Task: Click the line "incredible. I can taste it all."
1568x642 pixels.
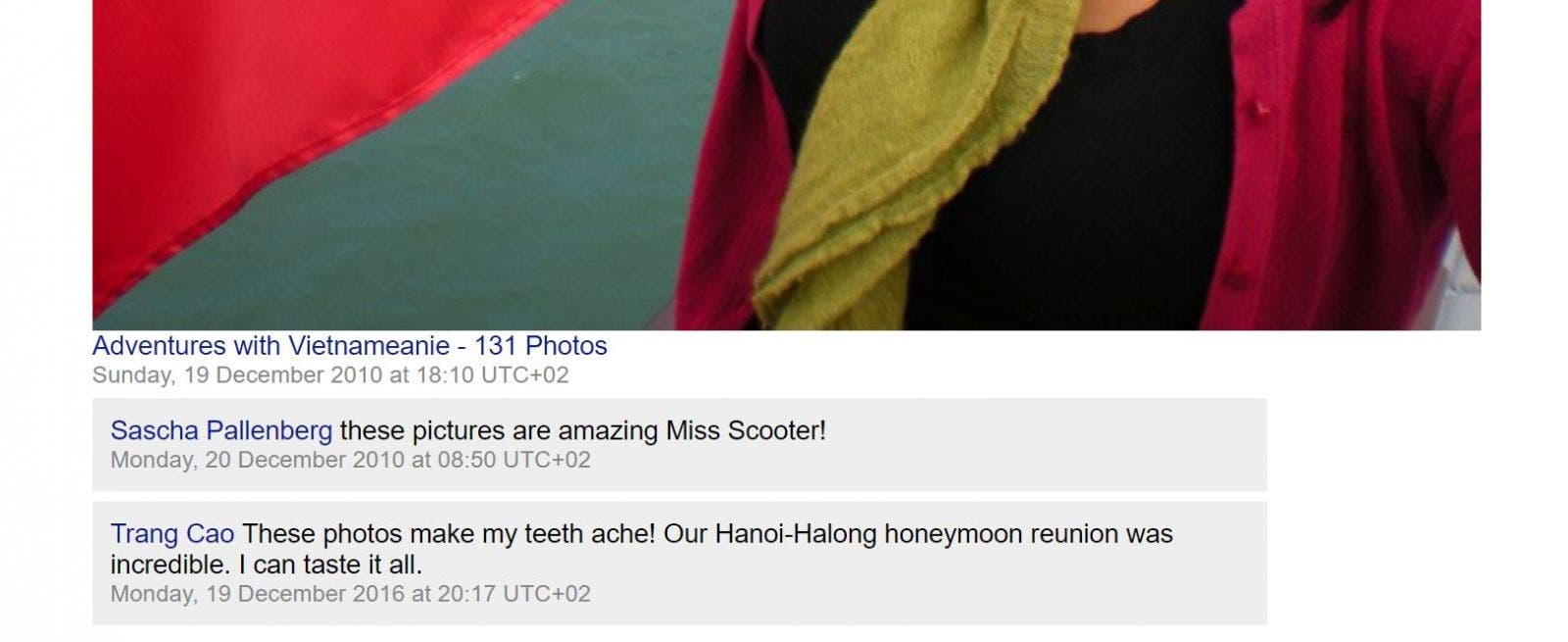Action: coord(267,566)
